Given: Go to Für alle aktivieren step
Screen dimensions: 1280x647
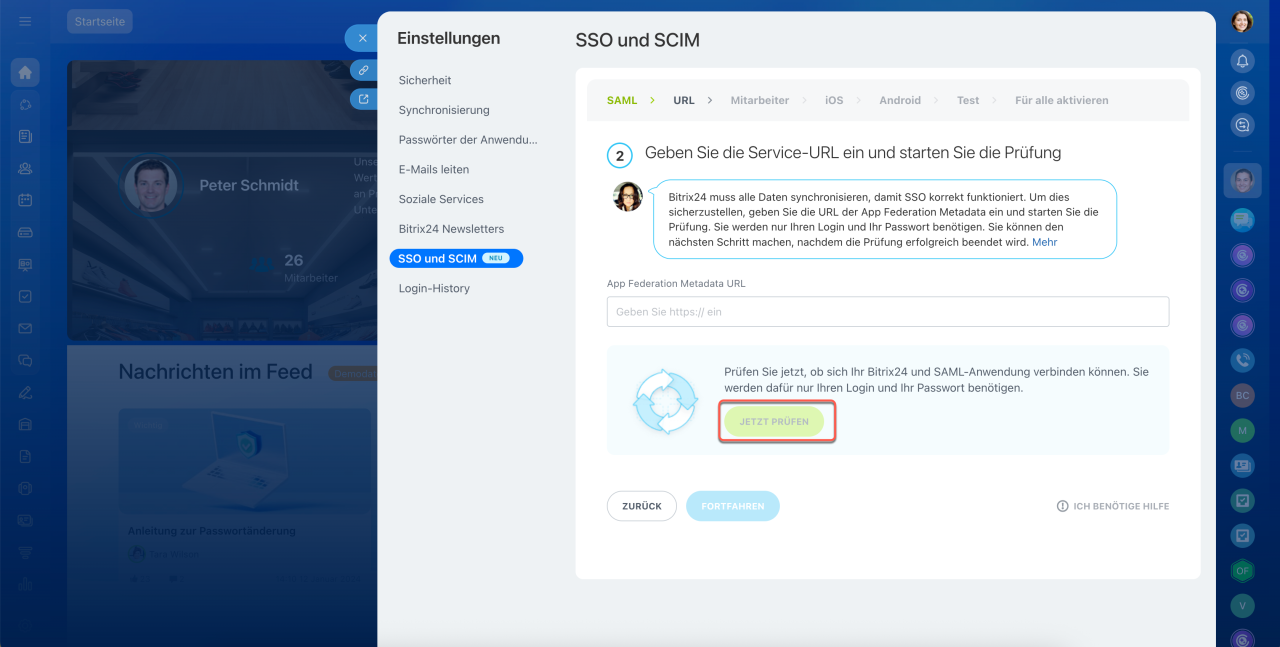Looking at the screenshot, I should tap(1061, 100).
